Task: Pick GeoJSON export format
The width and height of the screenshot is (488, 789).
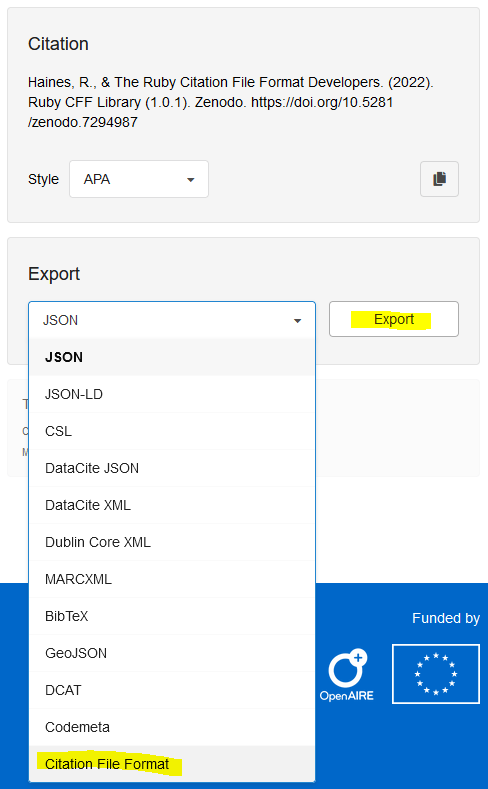Action: click(172, 653)
